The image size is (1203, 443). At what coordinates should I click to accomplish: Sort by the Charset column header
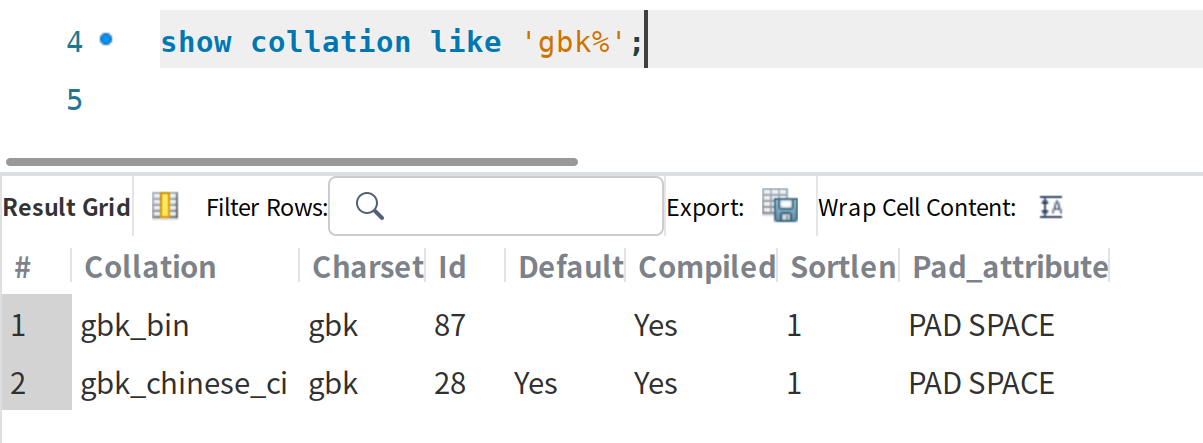tap(367, 267)
